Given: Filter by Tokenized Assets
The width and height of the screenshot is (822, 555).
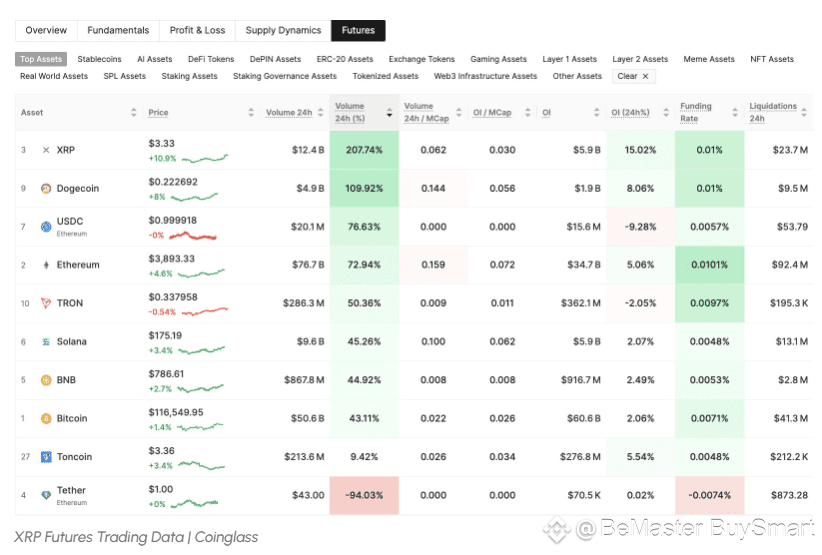Looking at the screenshot, I should [x=385, y=76].
